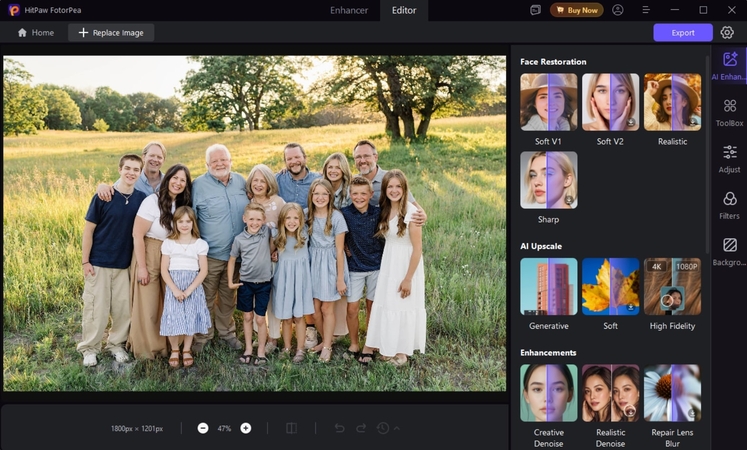747x450 pixels.
Task: Click the Face Restoration section heading
Action: tap(553, 61)
